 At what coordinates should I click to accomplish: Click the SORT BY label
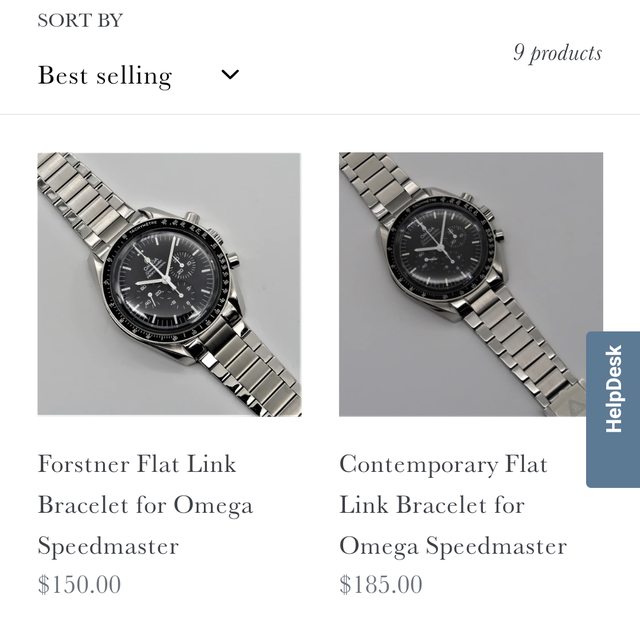coord(80,21)
